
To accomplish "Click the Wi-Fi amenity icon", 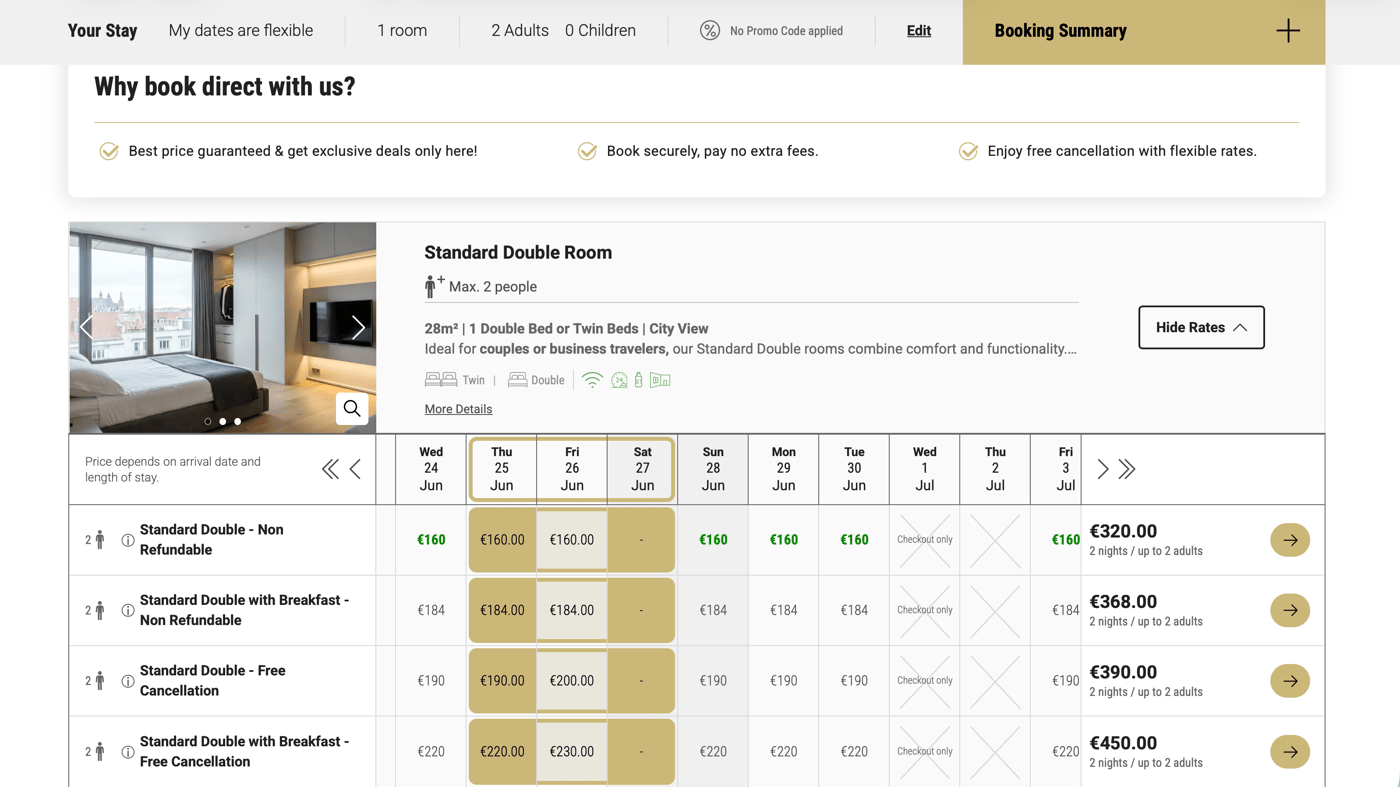I will (x=592, y=380).
